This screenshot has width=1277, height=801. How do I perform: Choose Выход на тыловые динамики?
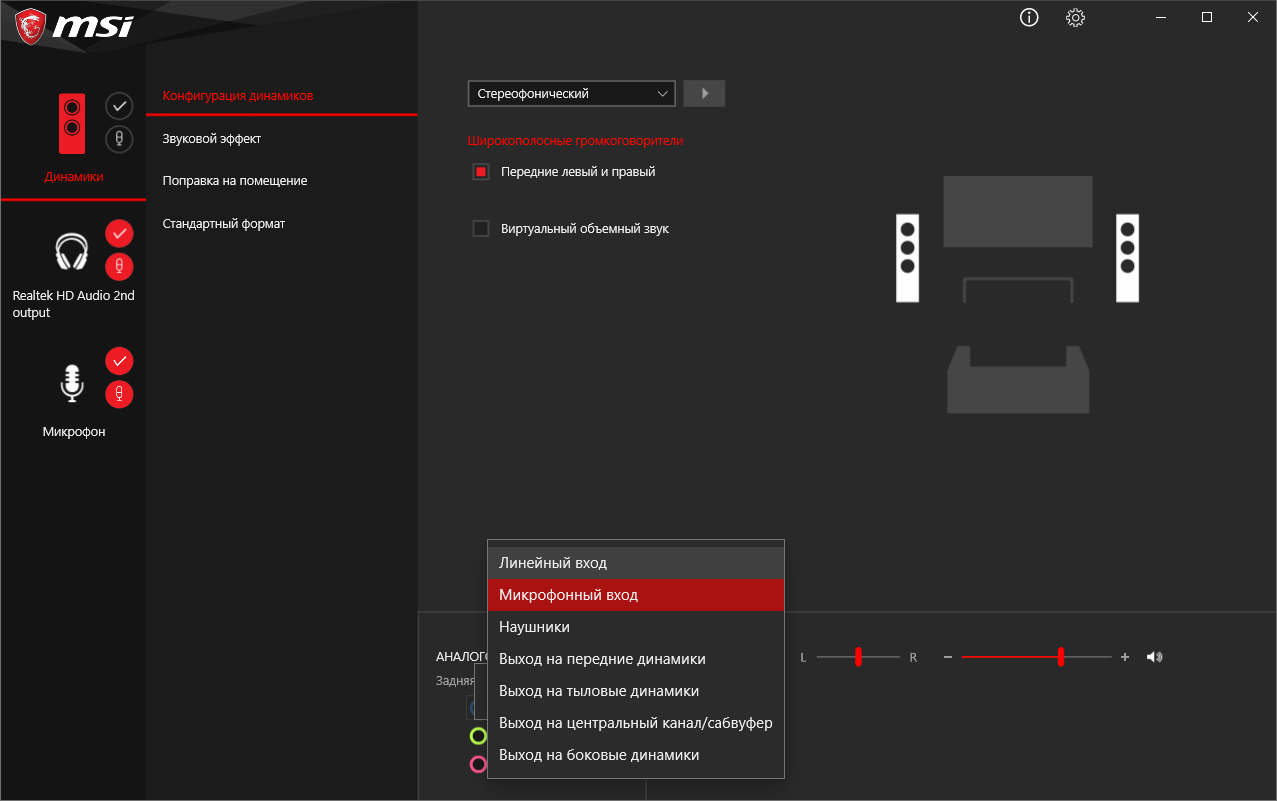coord(636,691)
